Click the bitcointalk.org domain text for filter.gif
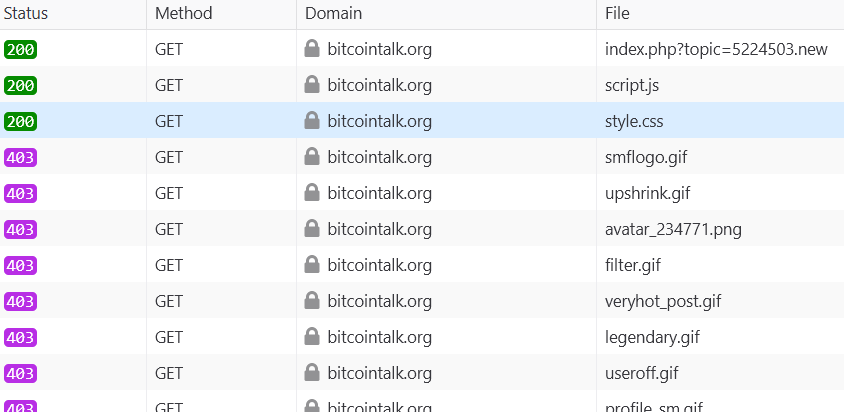The image size is (844, 412). (x=379, y=266)
